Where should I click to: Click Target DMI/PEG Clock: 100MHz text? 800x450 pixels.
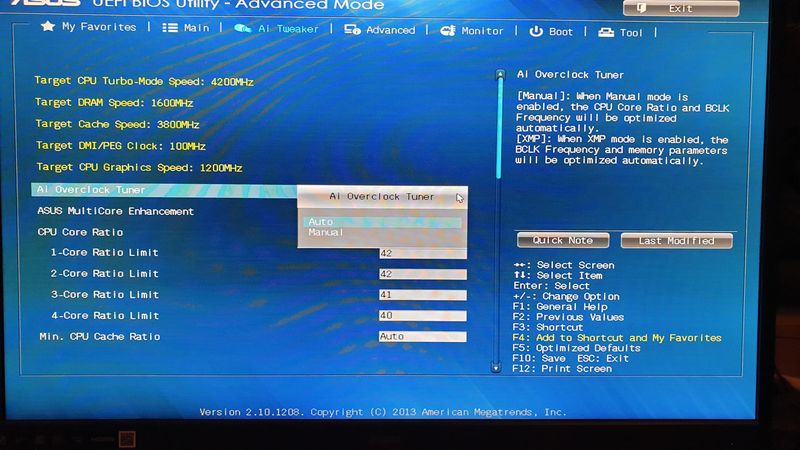(120, 145)
